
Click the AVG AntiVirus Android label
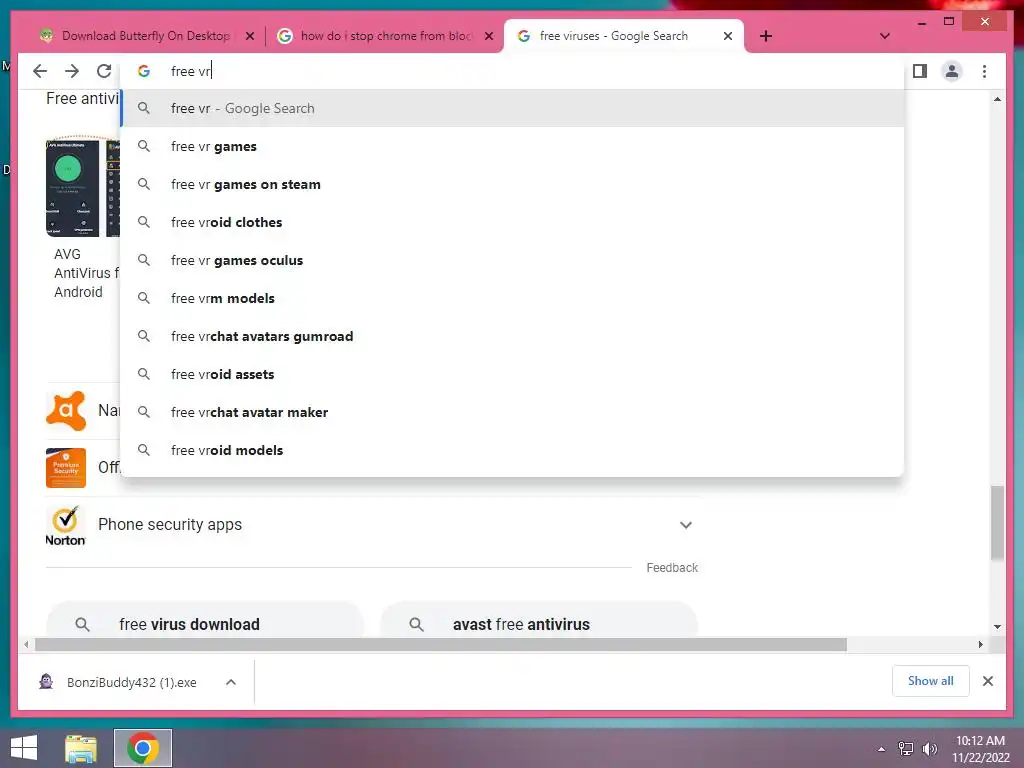click(x=86, y=273)
